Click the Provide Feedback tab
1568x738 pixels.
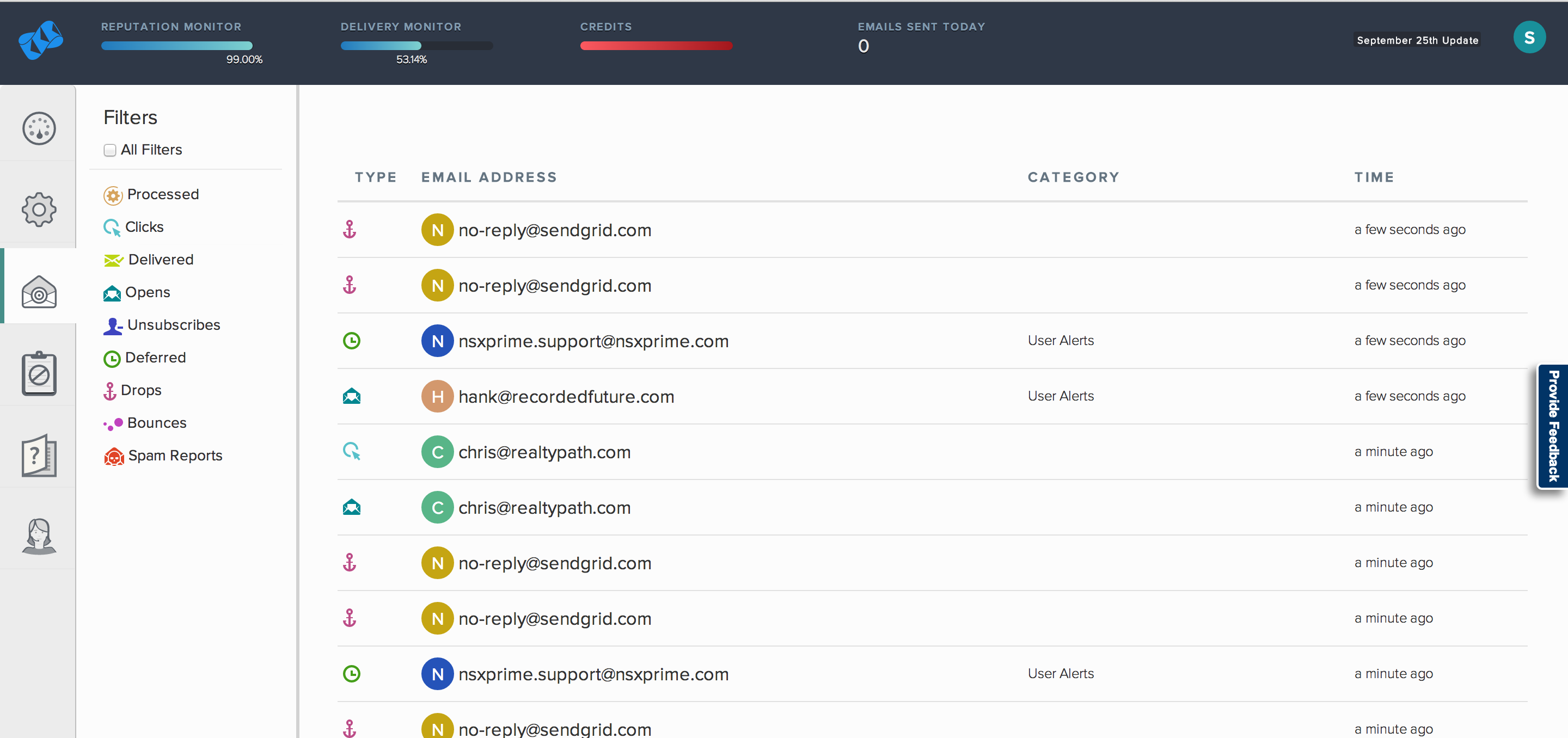1553,426
